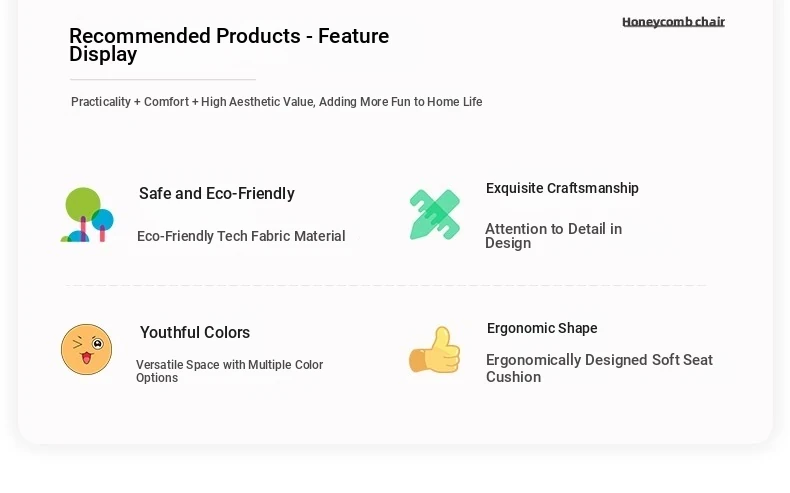Screen dimensions: 790x493
Task: Click the Ergonomic Shape heading
Action: coord(542,328)
